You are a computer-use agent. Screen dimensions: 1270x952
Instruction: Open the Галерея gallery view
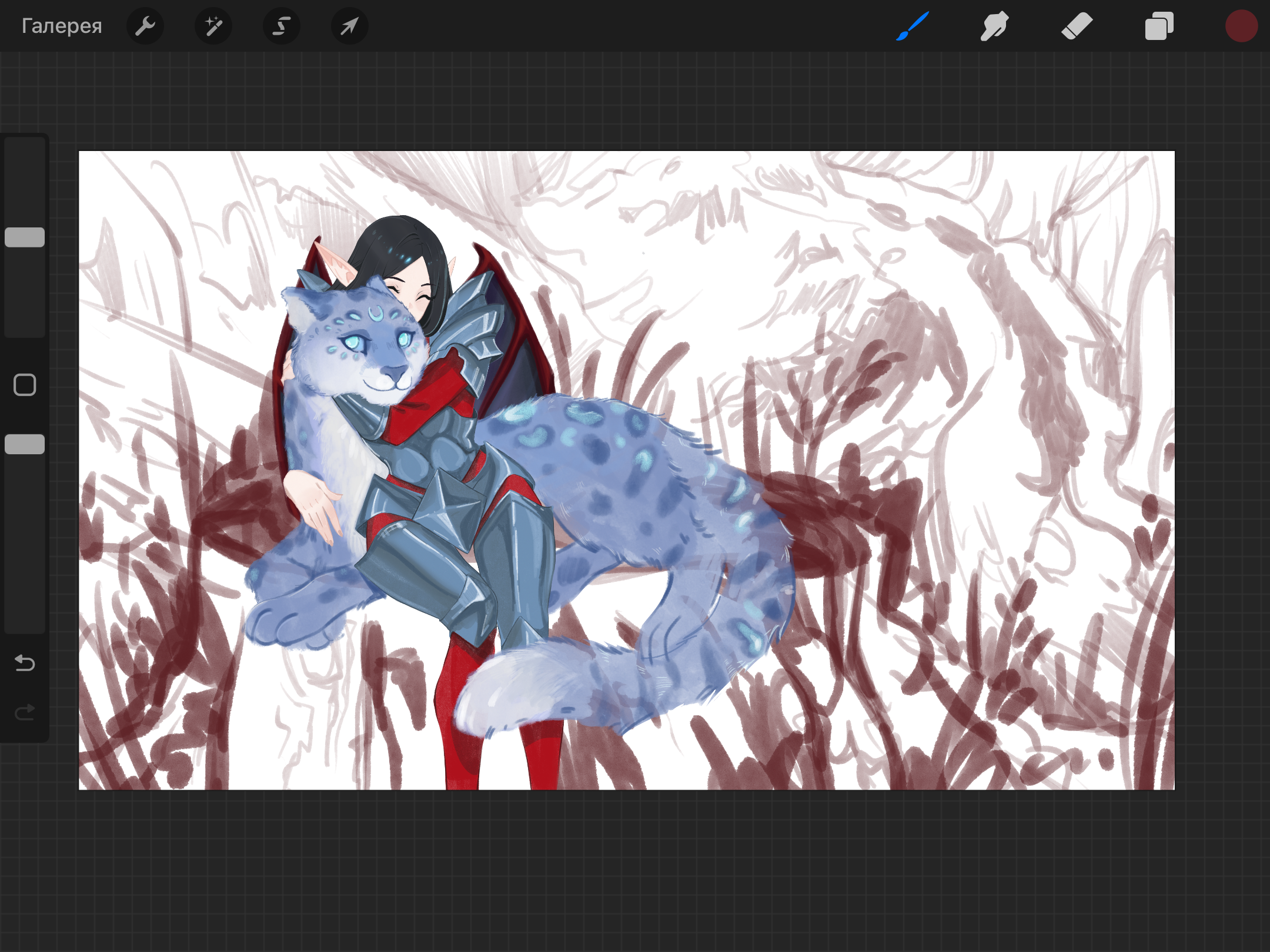point(62,26)
